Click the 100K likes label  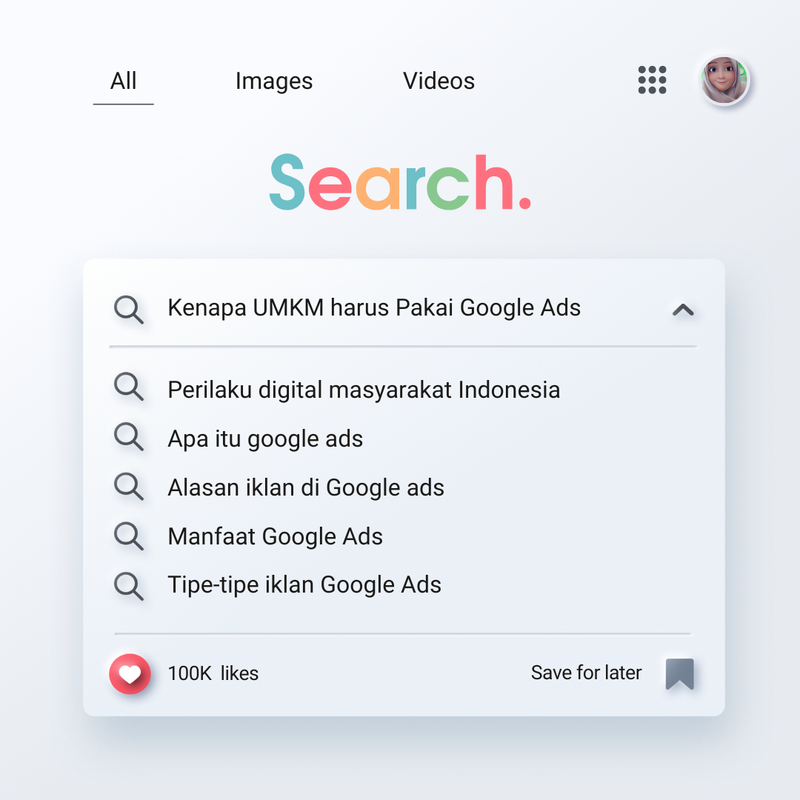pyautogui.click(x=213, y=673)
